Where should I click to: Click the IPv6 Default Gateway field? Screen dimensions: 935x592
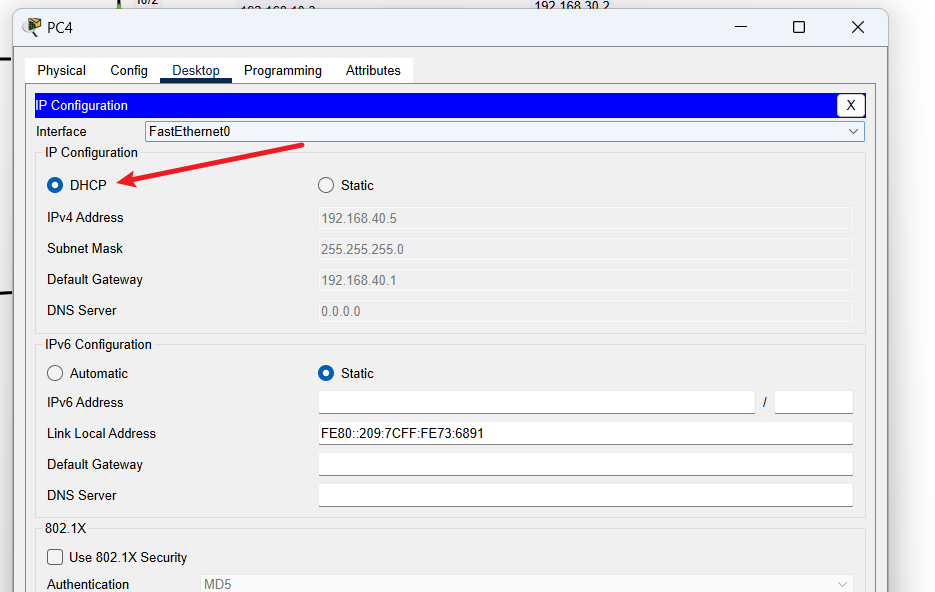tap(586, 464)
